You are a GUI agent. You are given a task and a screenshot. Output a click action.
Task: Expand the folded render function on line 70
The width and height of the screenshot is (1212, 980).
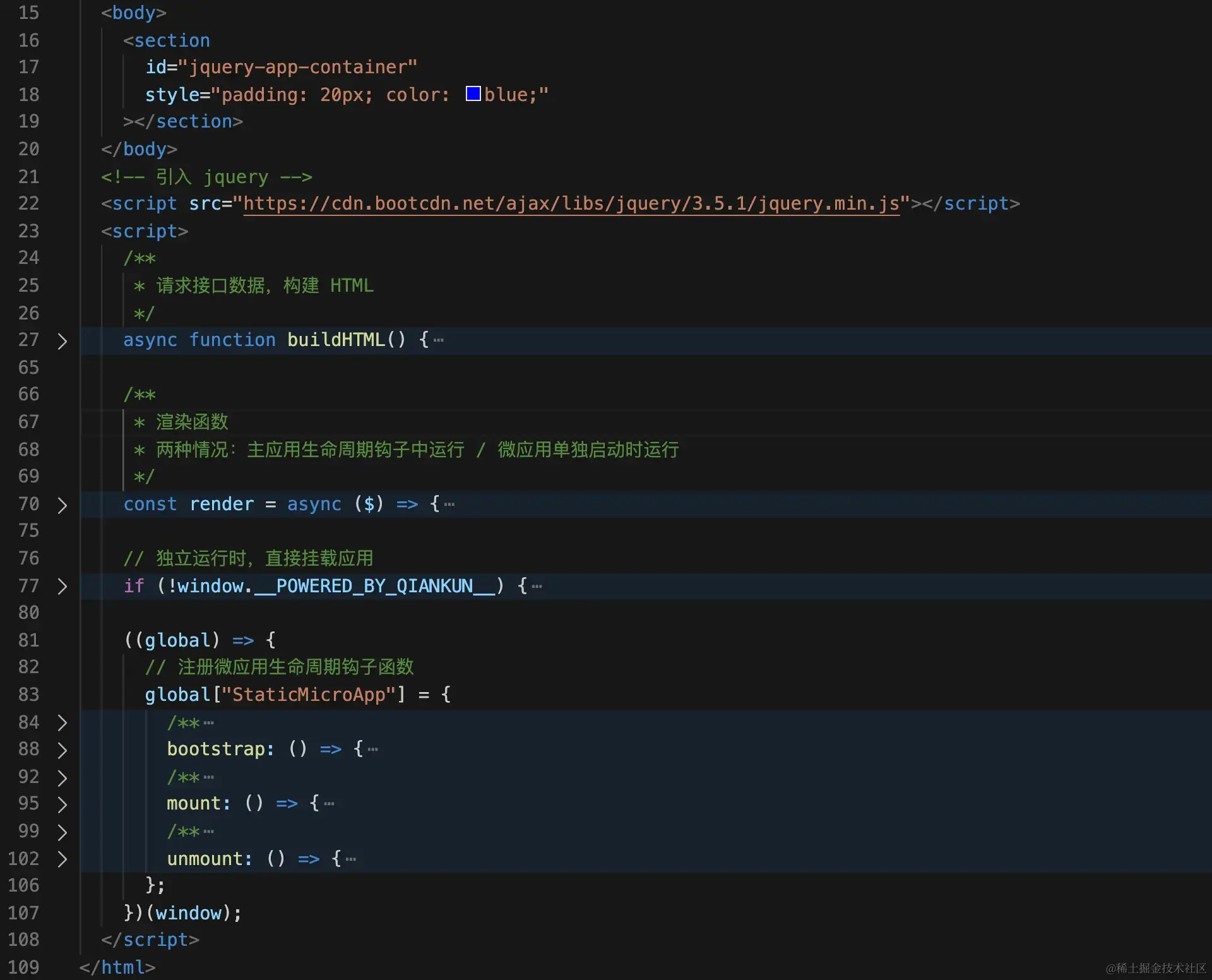62,505
